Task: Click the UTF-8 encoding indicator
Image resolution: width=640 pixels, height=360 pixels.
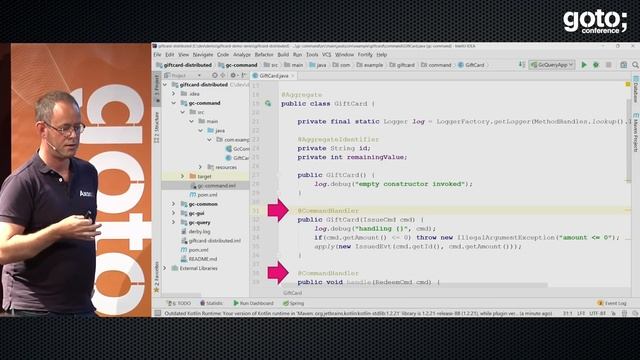Action: tap(597, 313)
